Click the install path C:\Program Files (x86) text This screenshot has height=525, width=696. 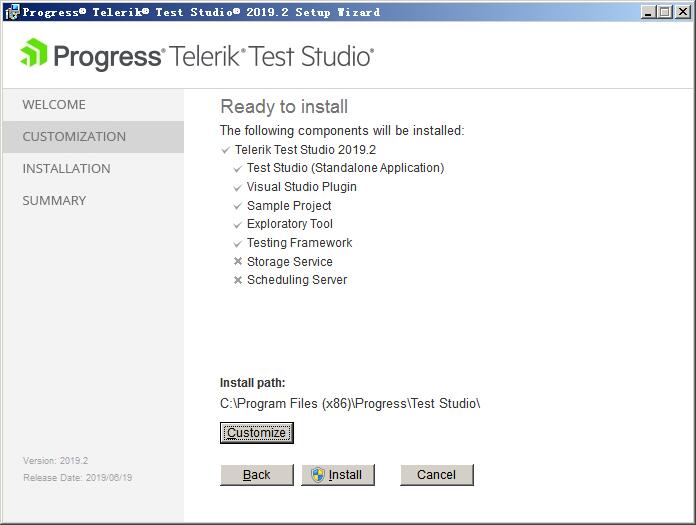[x=350, y=403]
